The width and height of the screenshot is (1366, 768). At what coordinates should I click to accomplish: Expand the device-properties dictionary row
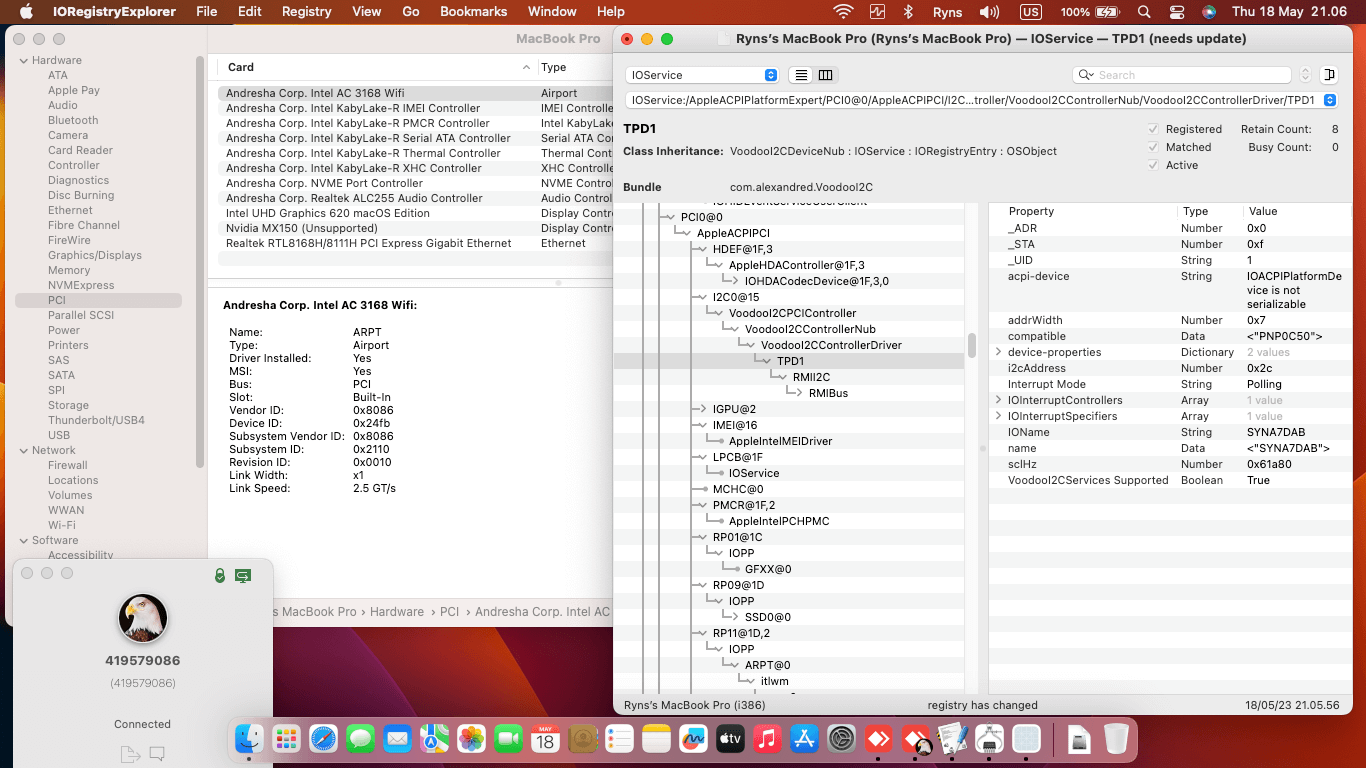pos(998,352)
